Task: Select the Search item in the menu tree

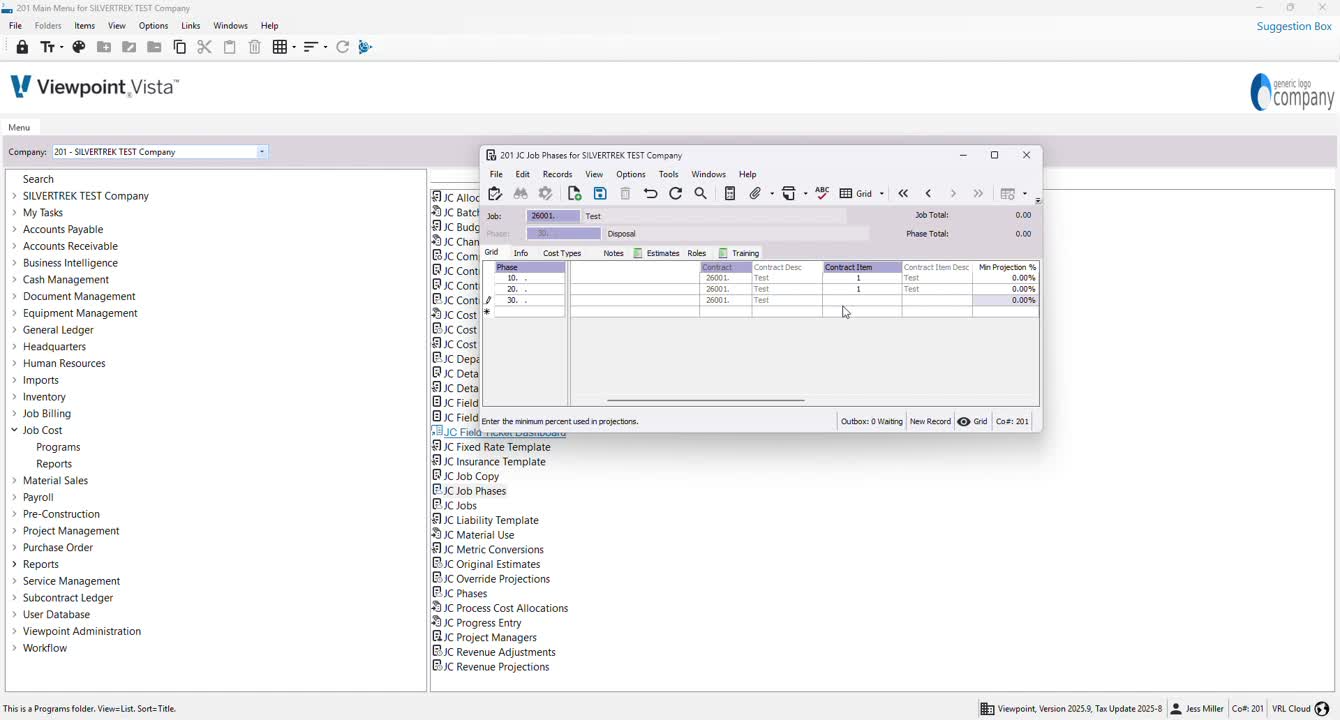Action: coord(38,179)
